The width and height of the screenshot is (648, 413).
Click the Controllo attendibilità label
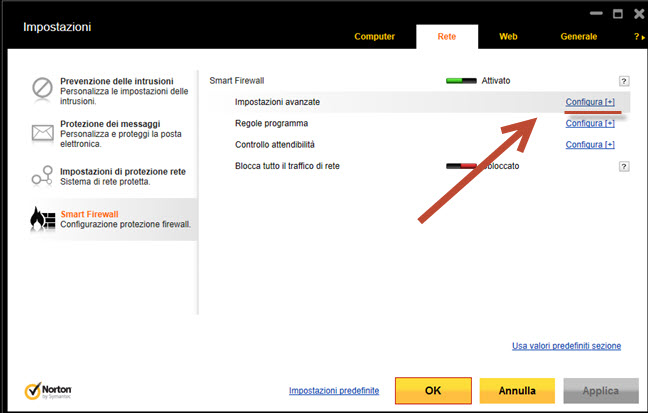275,145
